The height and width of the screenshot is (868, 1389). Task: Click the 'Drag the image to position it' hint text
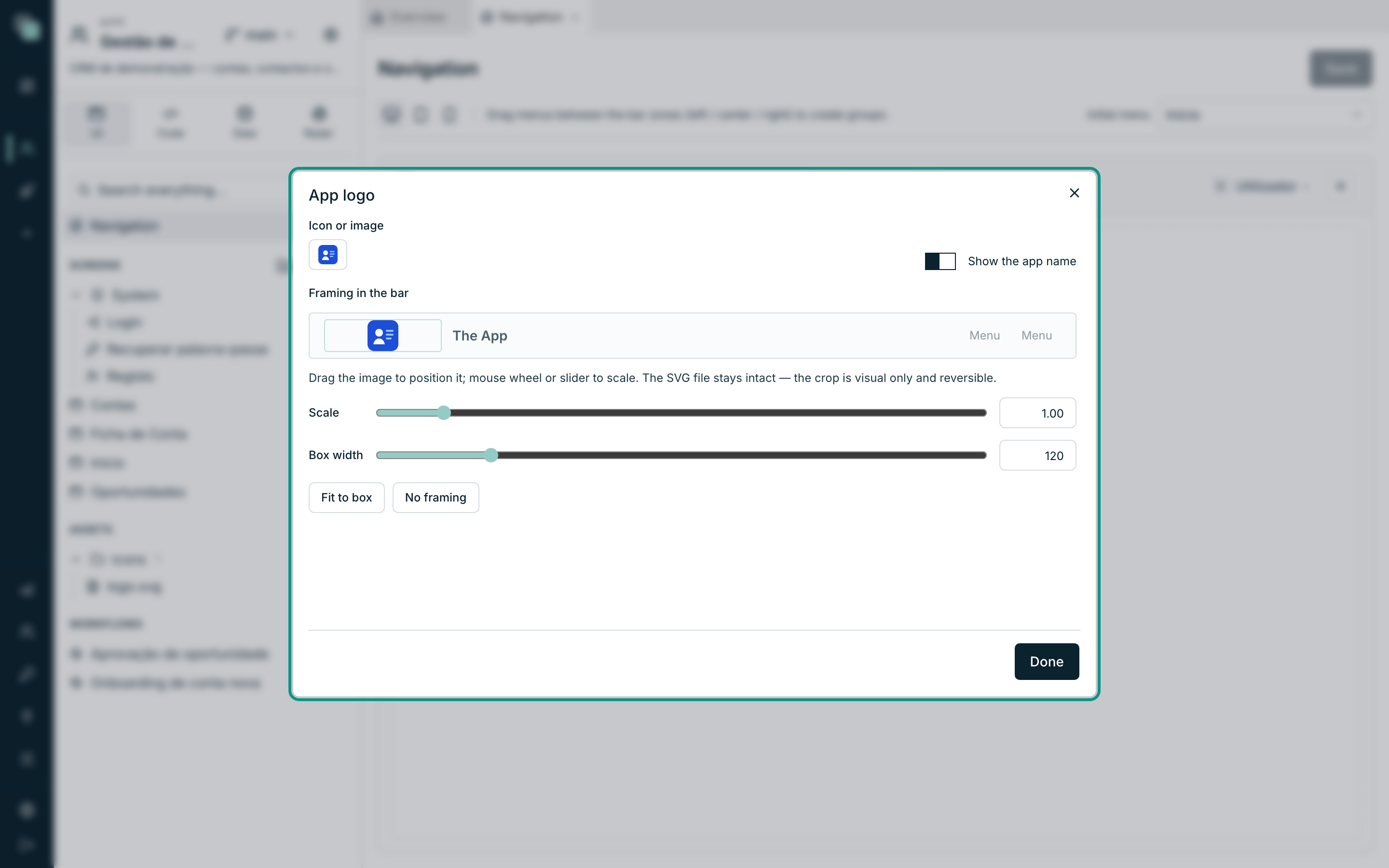point(652,378)
